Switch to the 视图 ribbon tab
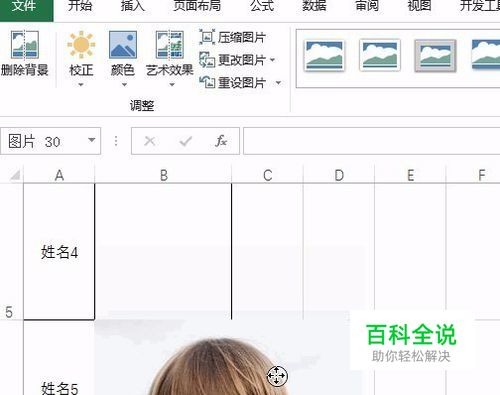500x395 pixels. tap(419, 6)
